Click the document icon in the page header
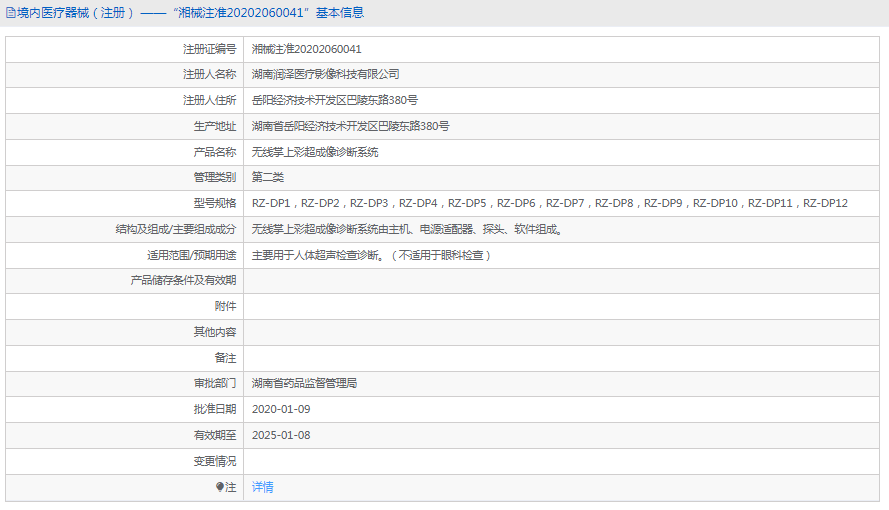This screenshot has width=889, height=510. point(11,13)
